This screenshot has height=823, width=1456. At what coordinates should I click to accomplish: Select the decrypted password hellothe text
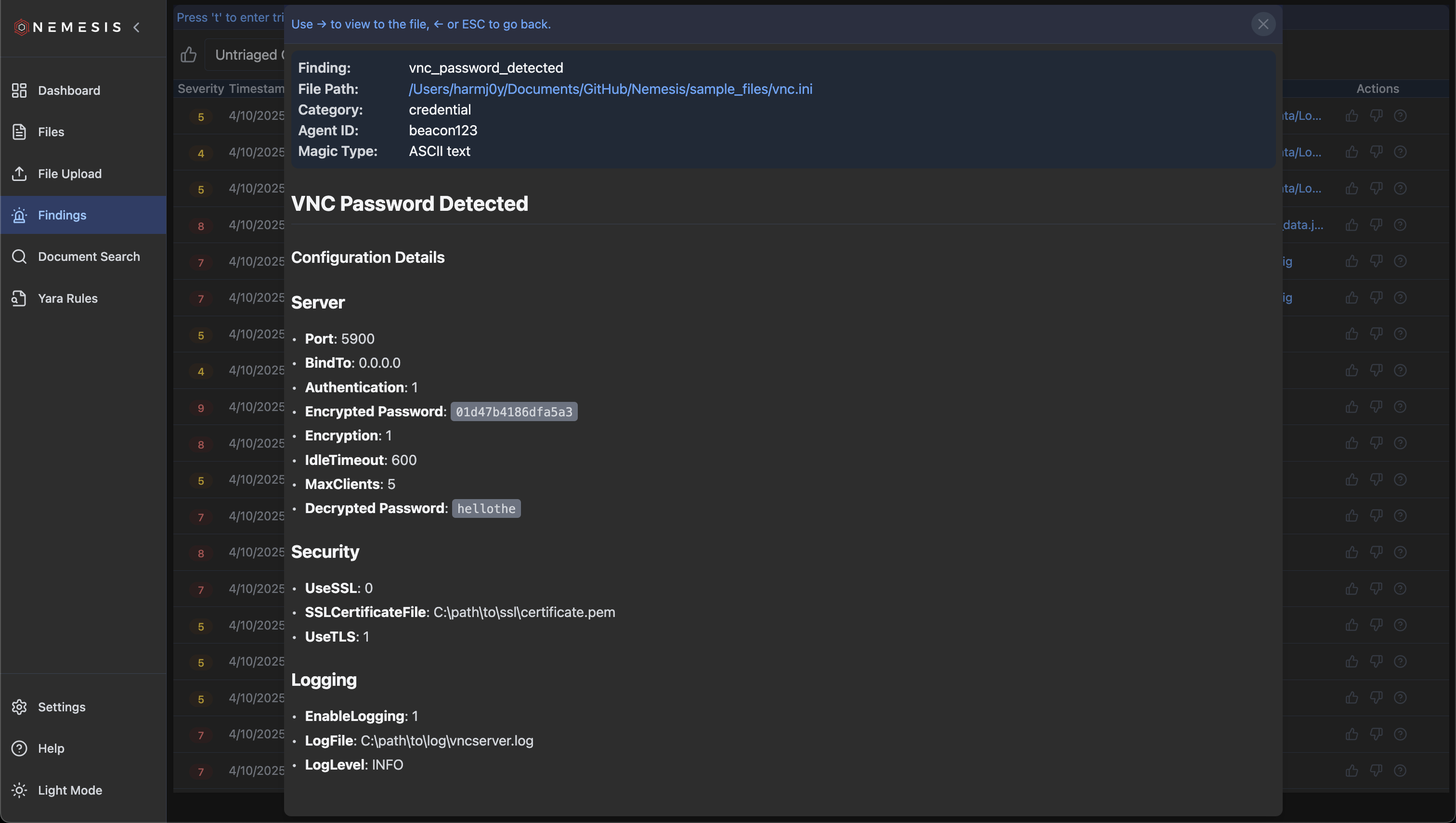click(486, 509)
